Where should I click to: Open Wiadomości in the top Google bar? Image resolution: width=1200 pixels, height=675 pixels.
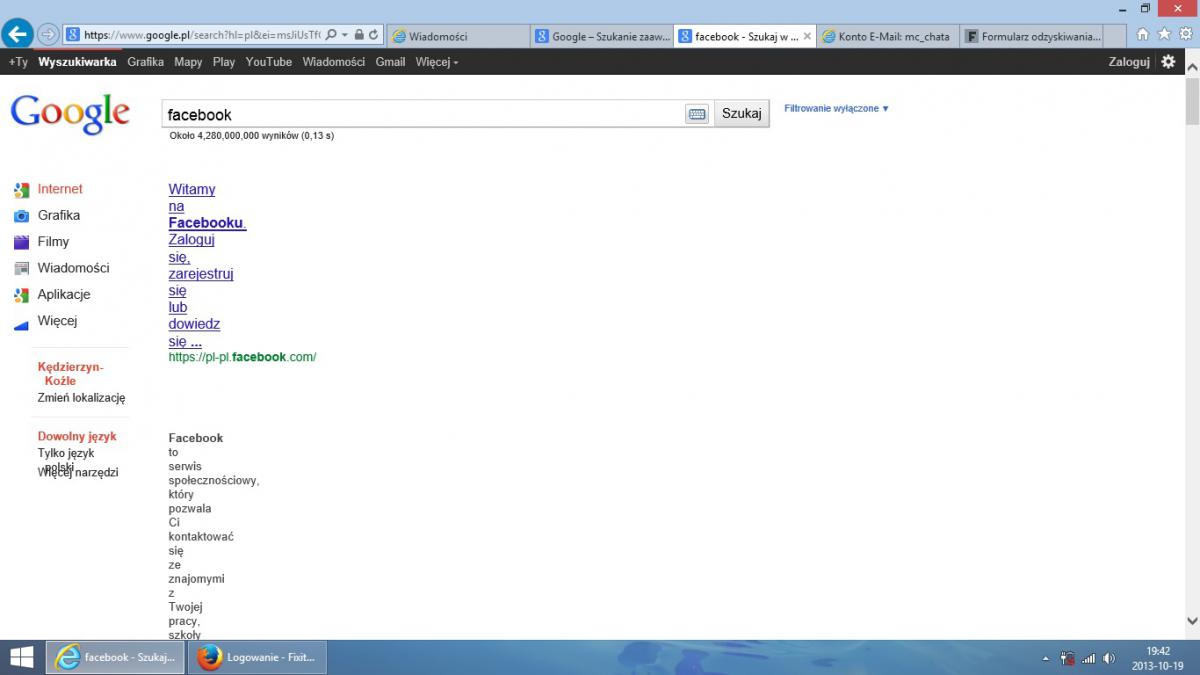pos(334,62)
